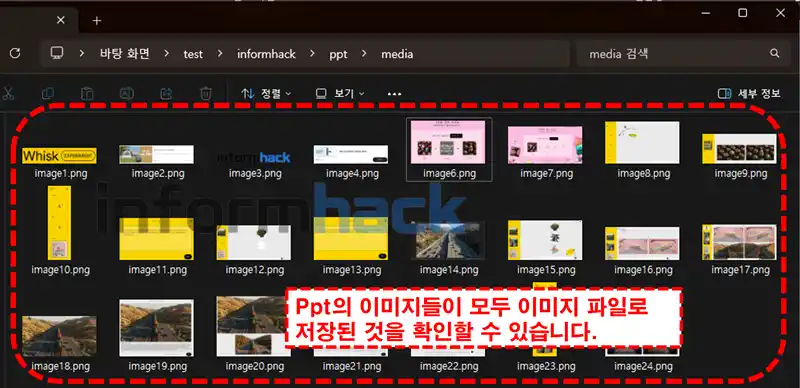
Task: Select image2.png thumbnail
Action: [157, 154]
